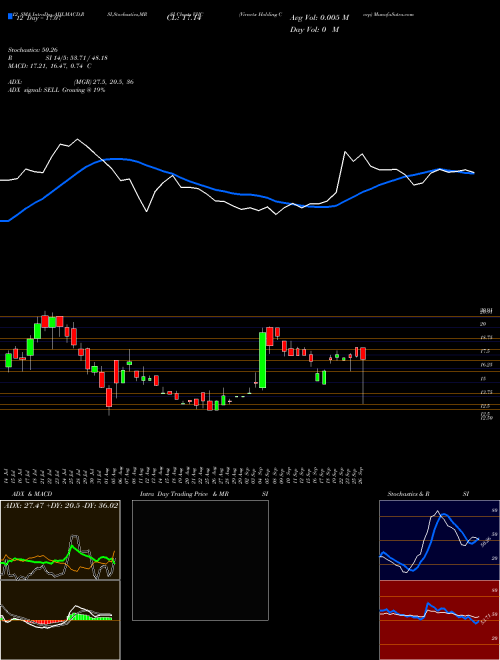Select the 'Avg Vol: 0.005 M' text

click(319, 18)
